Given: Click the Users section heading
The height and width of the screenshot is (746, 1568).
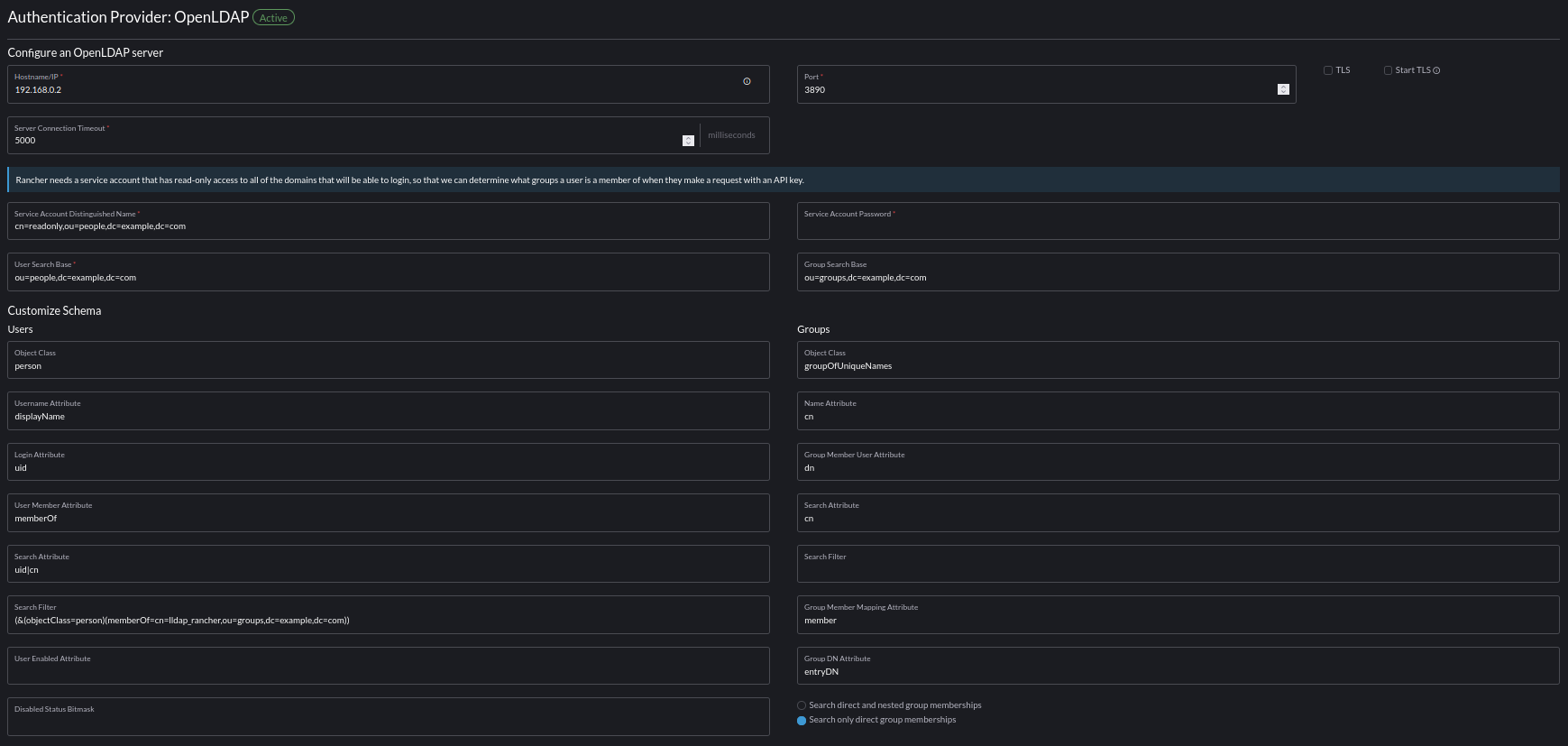Looking at the screenshot, I should (20, 329).
